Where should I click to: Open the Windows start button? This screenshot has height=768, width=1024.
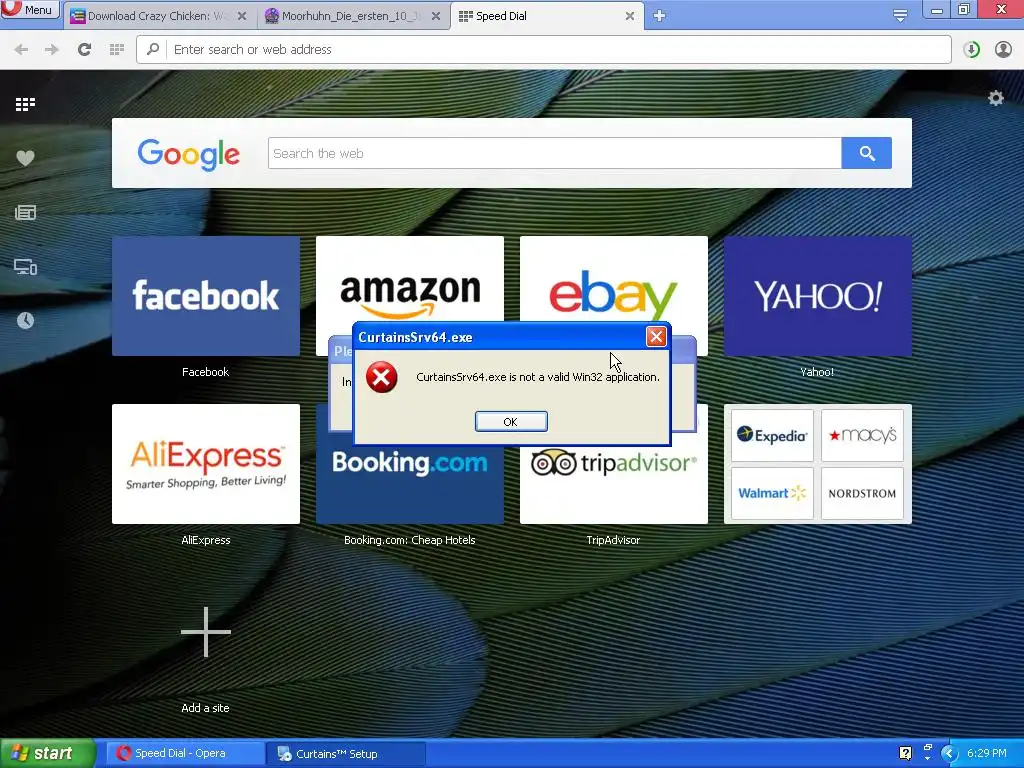click(46, 754)
